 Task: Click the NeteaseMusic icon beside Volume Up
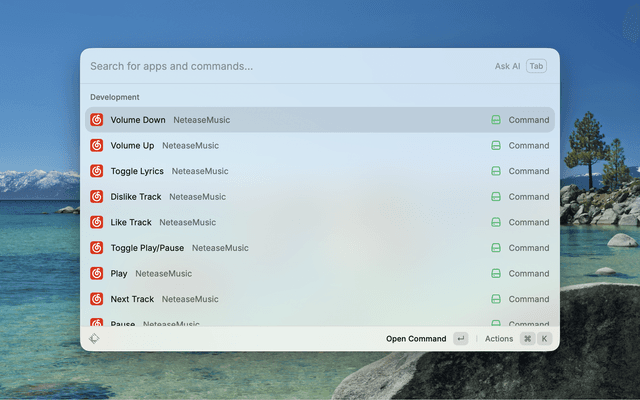click(97, 145)
